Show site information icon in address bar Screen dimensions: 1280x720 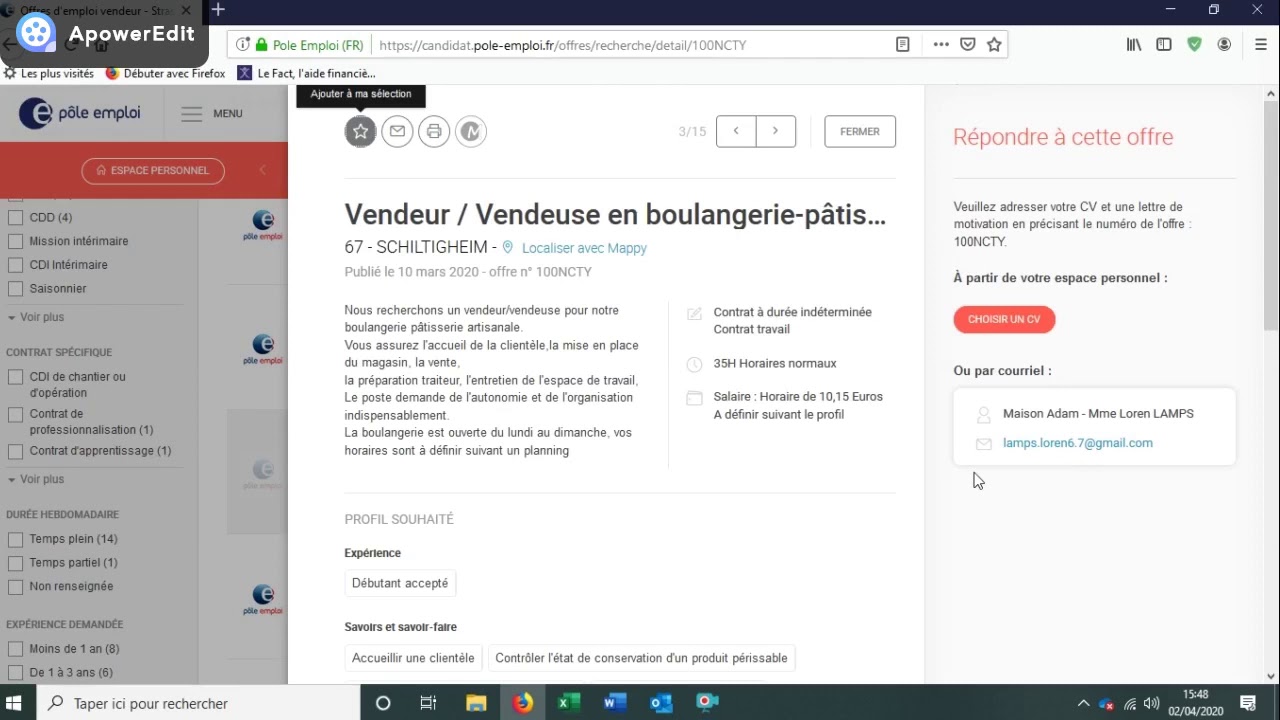[x=242, y=45]
